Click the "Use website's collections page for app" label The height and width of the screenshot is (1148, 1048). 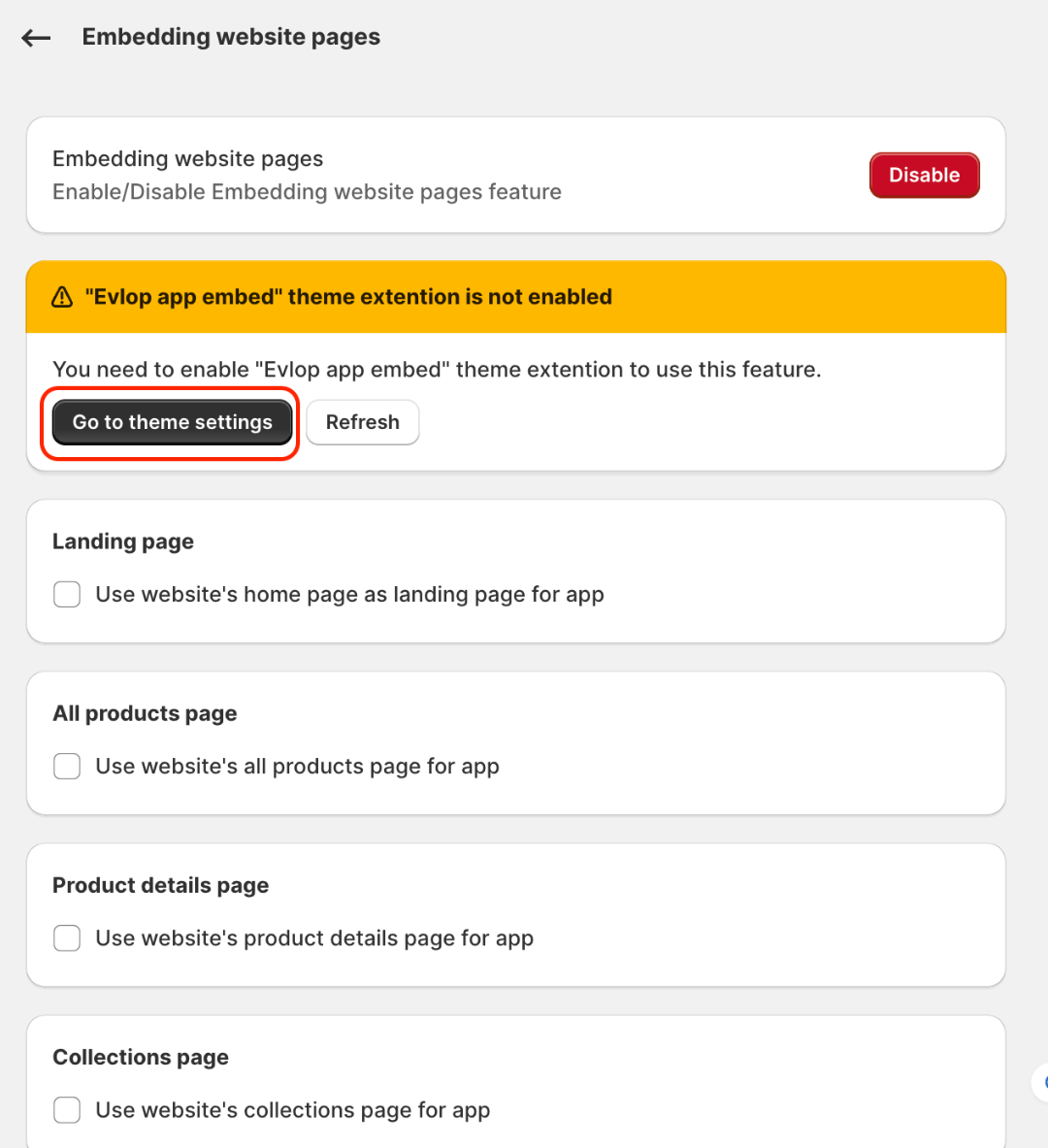[292, 1110]
